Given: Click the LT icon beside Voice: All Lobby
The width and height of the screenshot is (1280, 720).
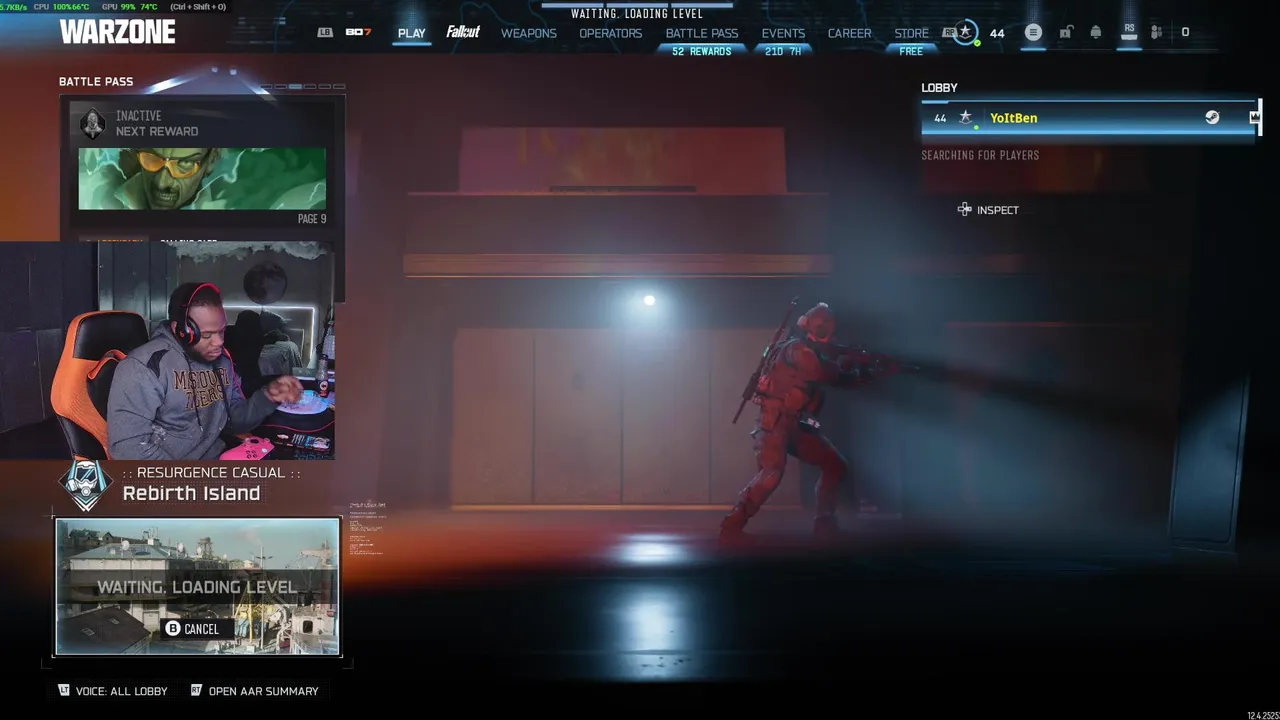Looking at the screenshot, I should (64, 690).
